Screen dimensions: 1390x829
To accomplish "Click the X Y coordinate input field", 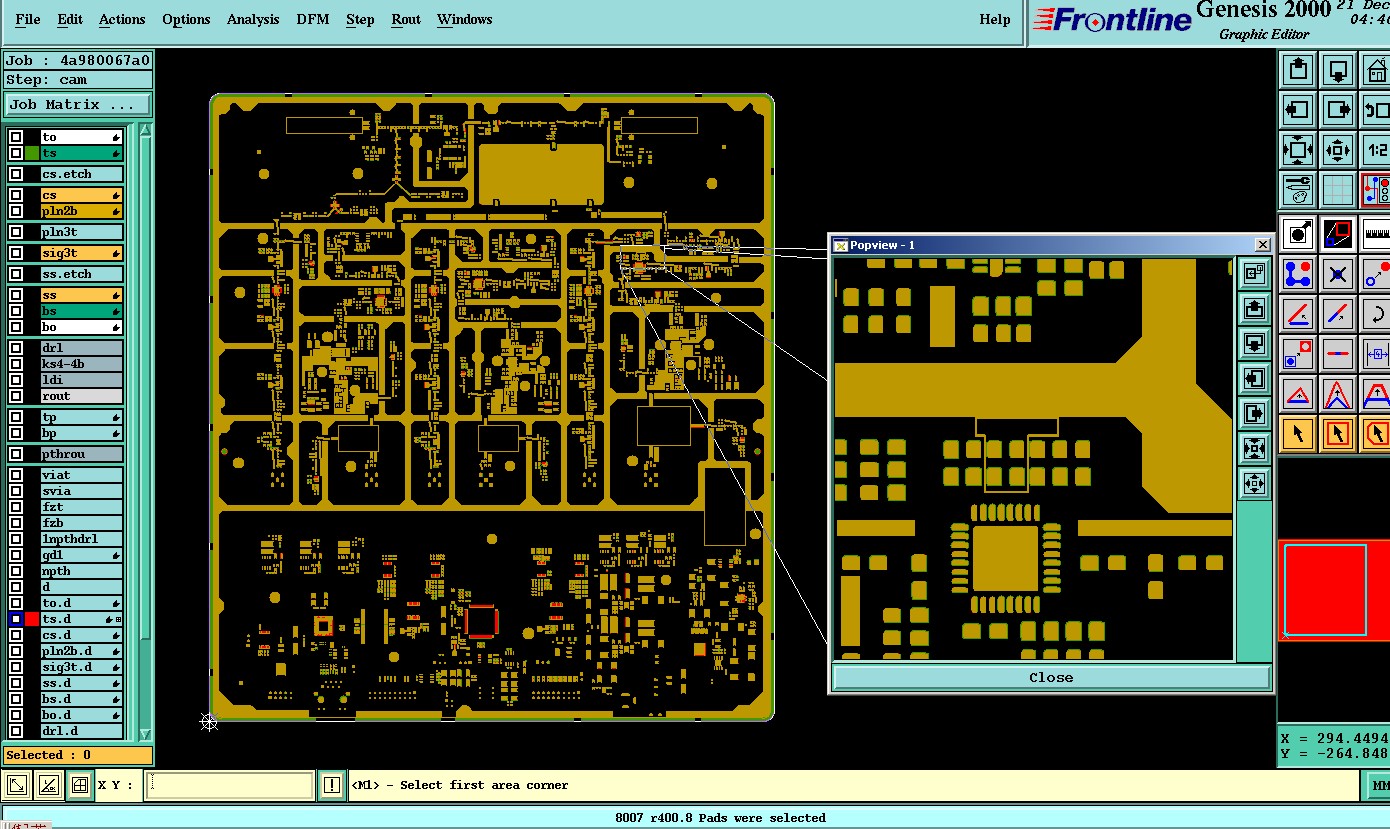I will pos(229,786).
